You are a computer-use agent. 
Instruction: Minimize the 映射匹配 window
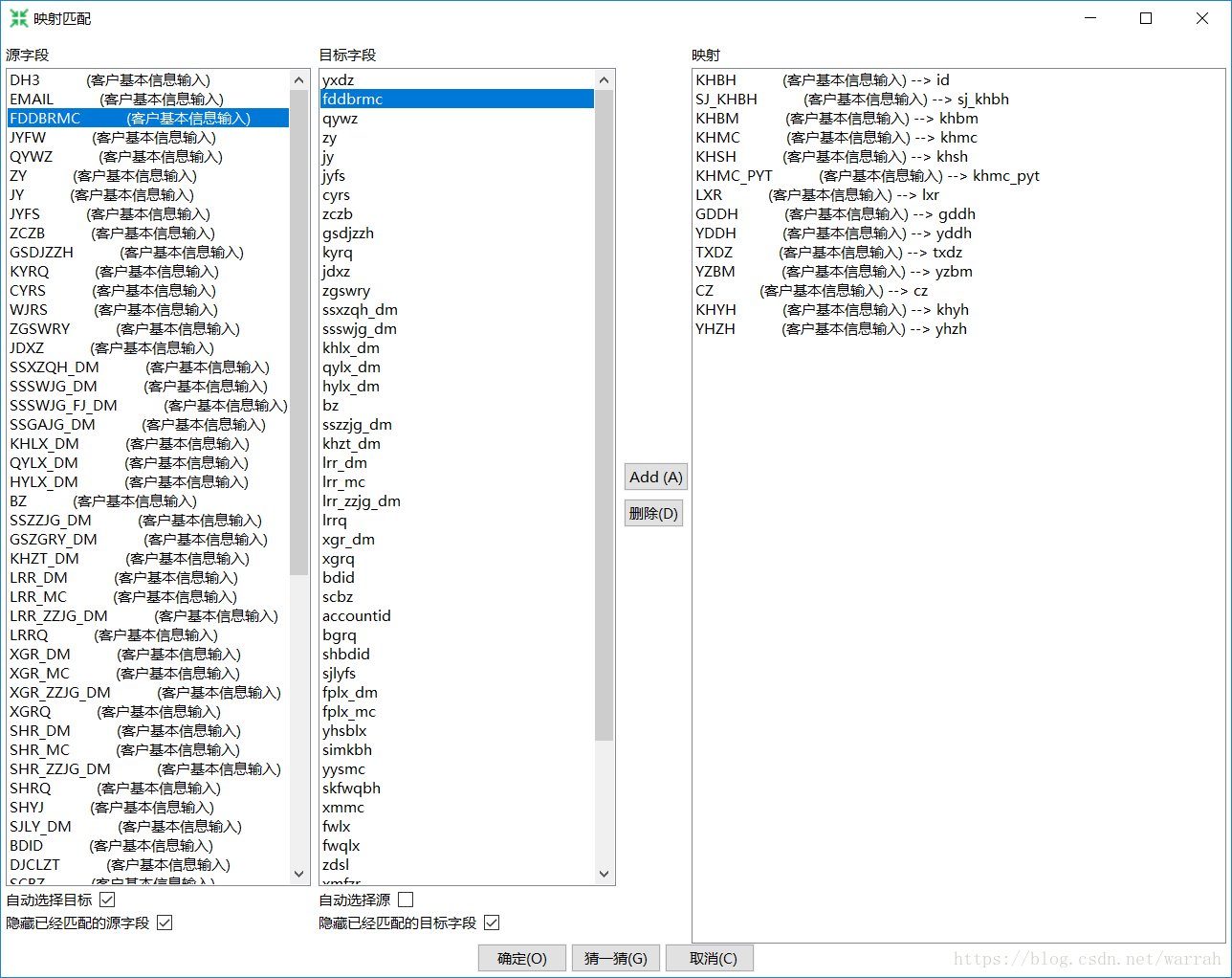click(1090, 18)
